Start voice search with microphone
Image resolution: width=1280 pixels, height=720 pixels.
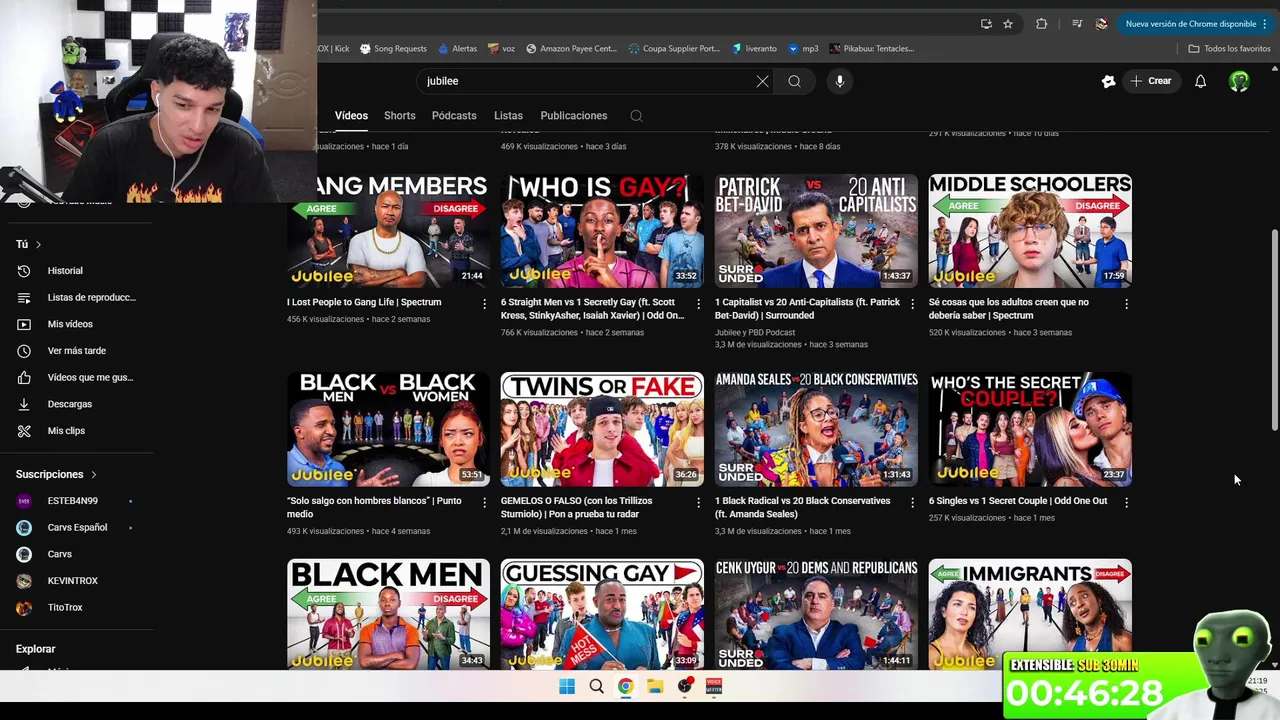pyautogui.click(x=839, y=81)
